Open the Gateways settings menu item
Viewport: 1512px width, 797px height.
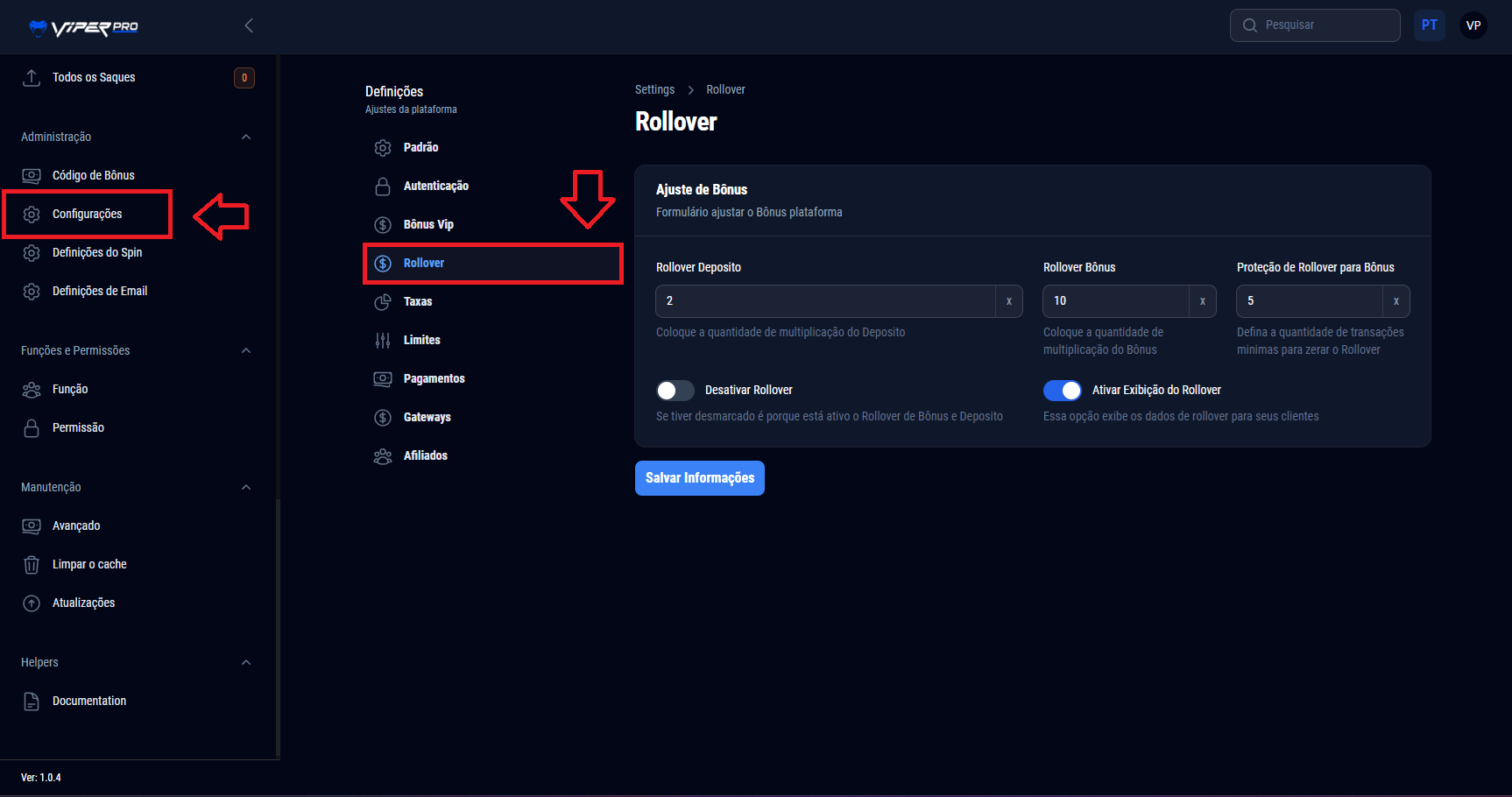click(x=427, y=418)
